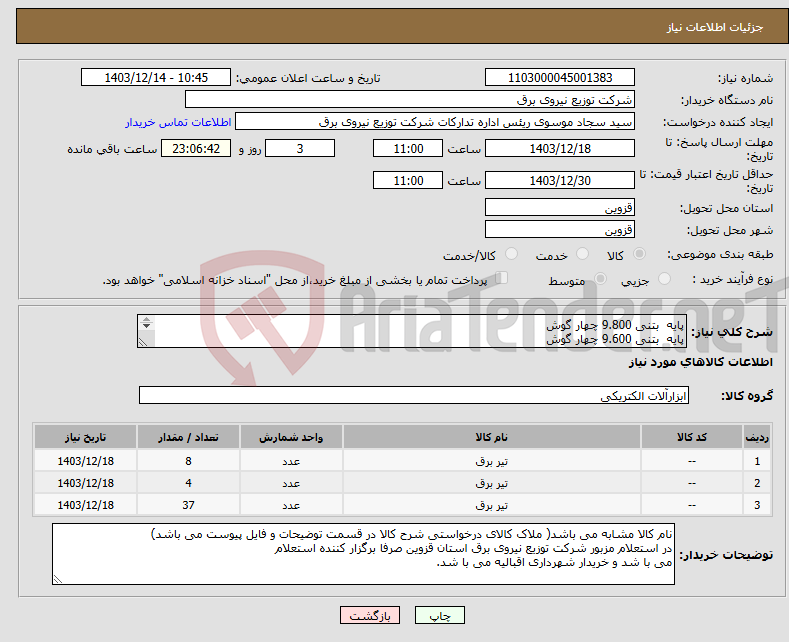Click تیر برق in row 2
Image resolution: width=789 pixels, height=642 pixels.
(x=492, y=484)
